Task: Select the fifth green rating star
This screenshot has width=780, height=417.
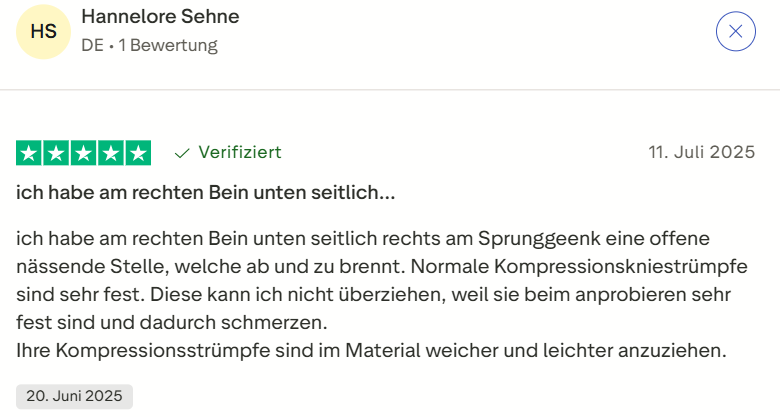Action: point(138,153)
